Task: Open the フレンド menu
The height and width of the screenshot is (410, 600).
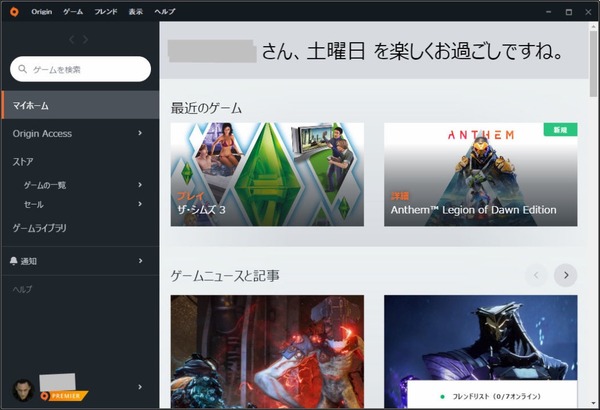Action: click(106, 12)
